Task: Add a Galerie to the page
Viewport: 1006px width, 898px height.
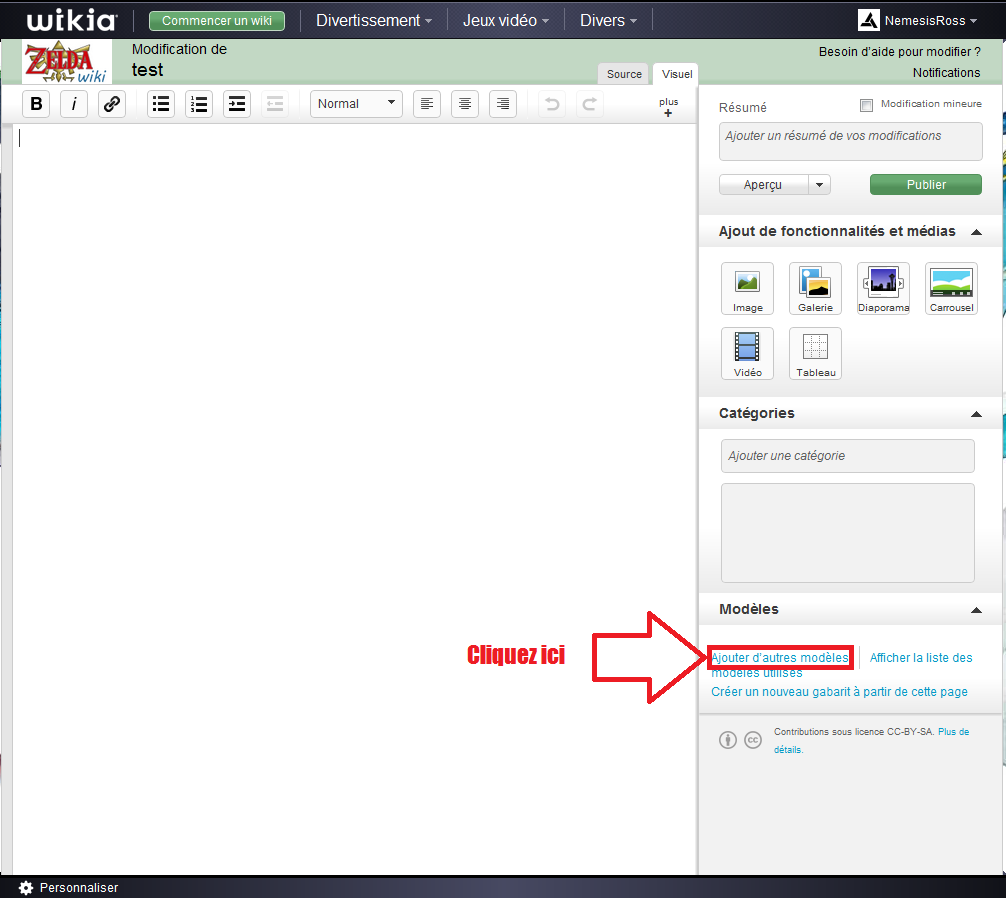Action: pos(815,288)
